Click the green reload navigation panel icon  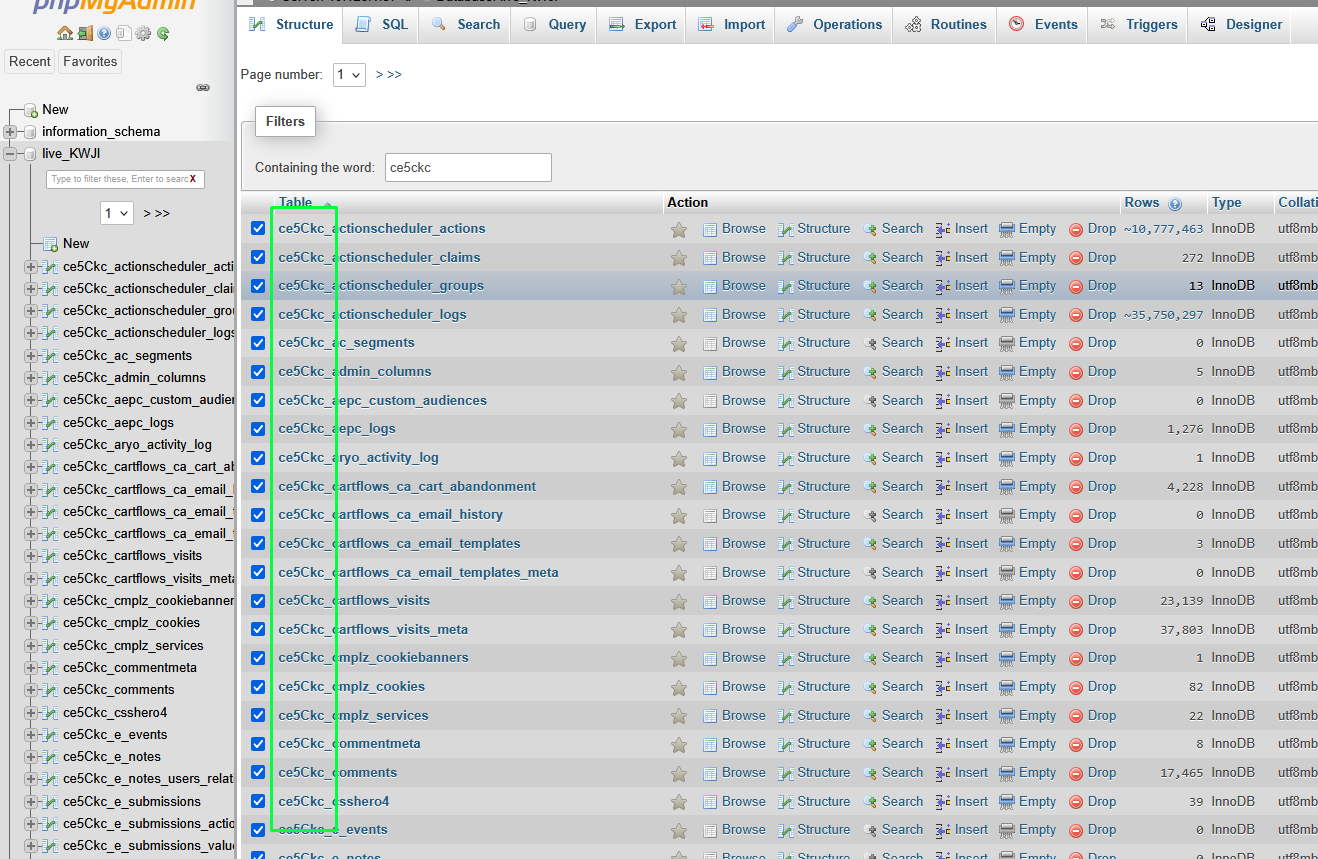[x=162, y=33]
